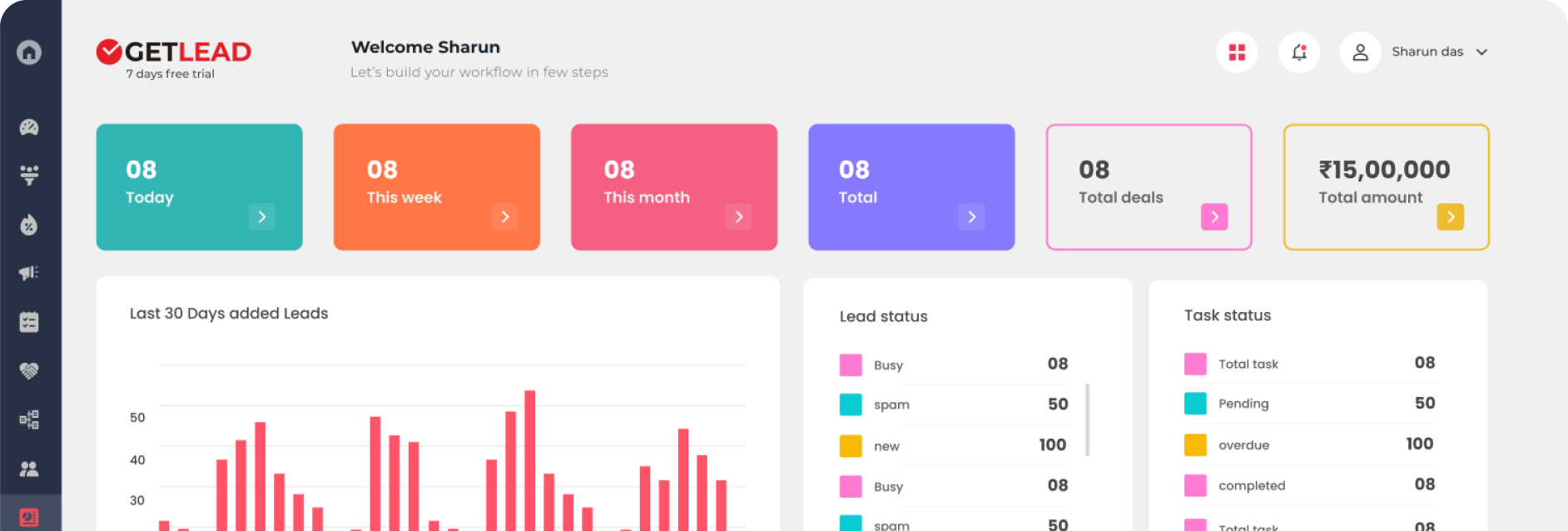Select the handshake deals sidebar icon
Viewport: 1568px width, 531px height.
click(x=29, y=370)
